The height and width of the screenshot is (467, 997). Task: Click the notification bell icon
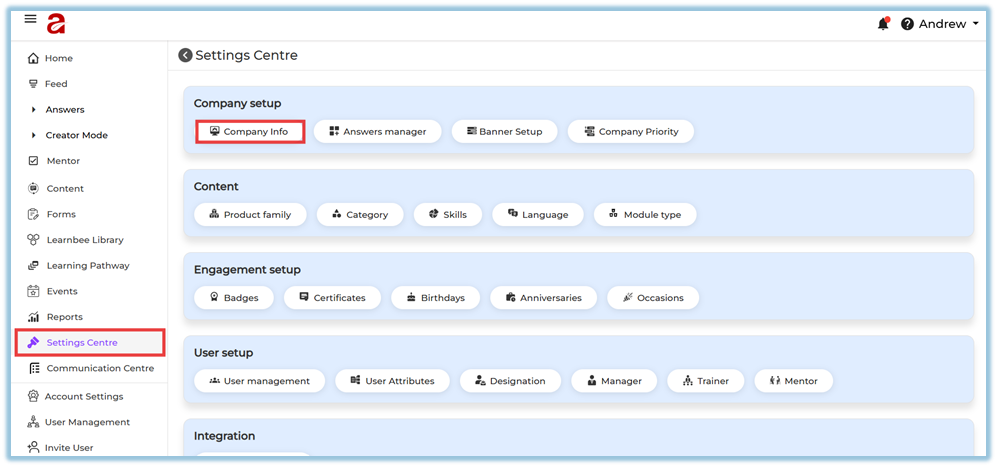883,24
